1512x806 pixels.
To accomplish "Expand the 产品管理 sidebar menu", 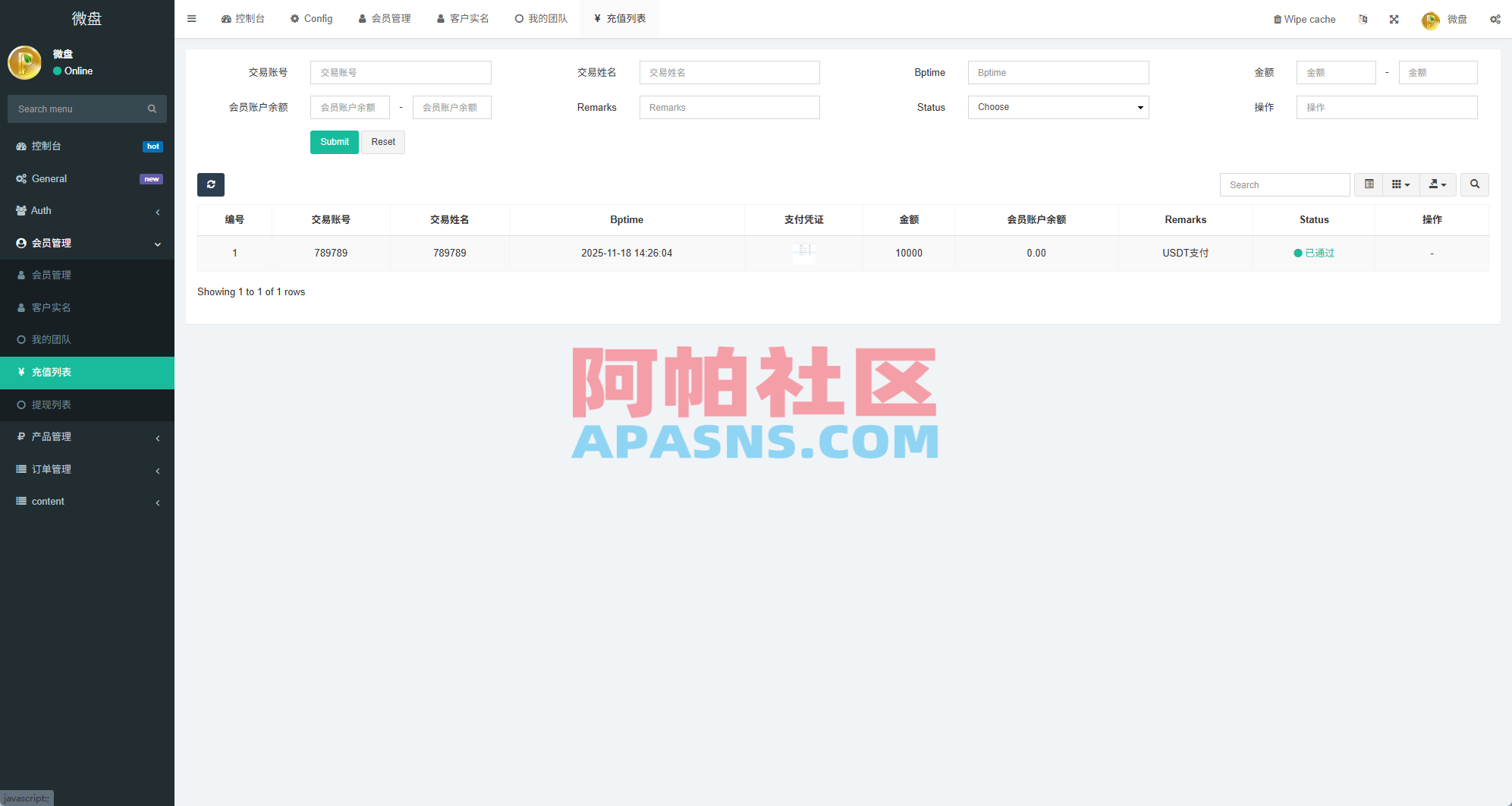I will pyautogui.click(x=87, y=437).
